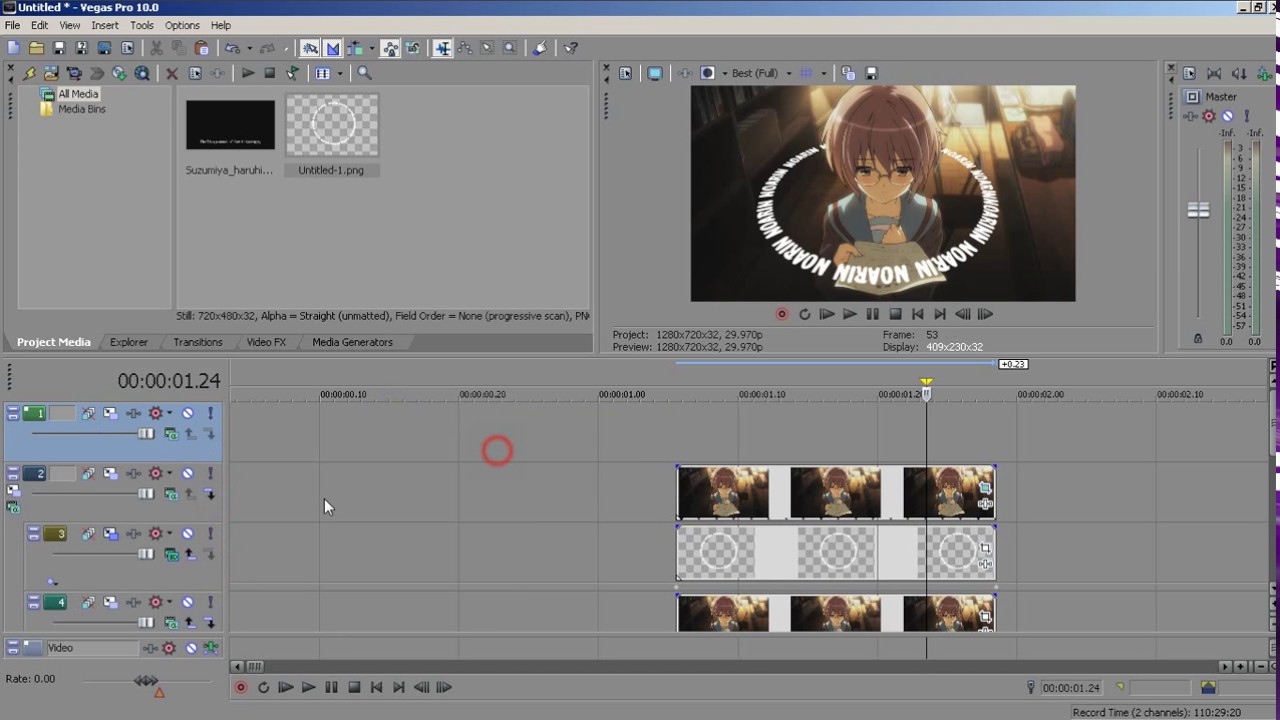Open the Tools menu

coord(142,25)
